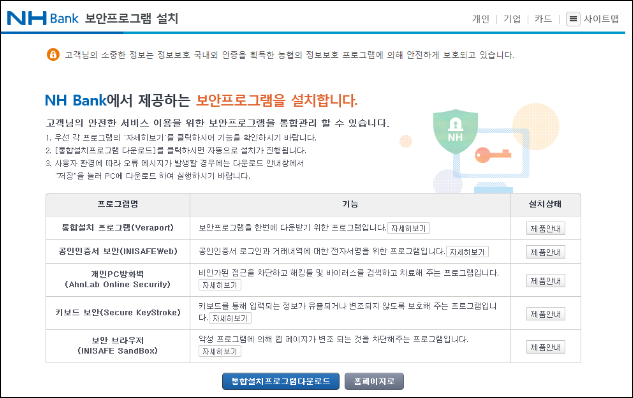This screenshot has width=633, height=398.
Task: Click 제품안내 in the INISAFEWeb row
Action: [545, 252]
